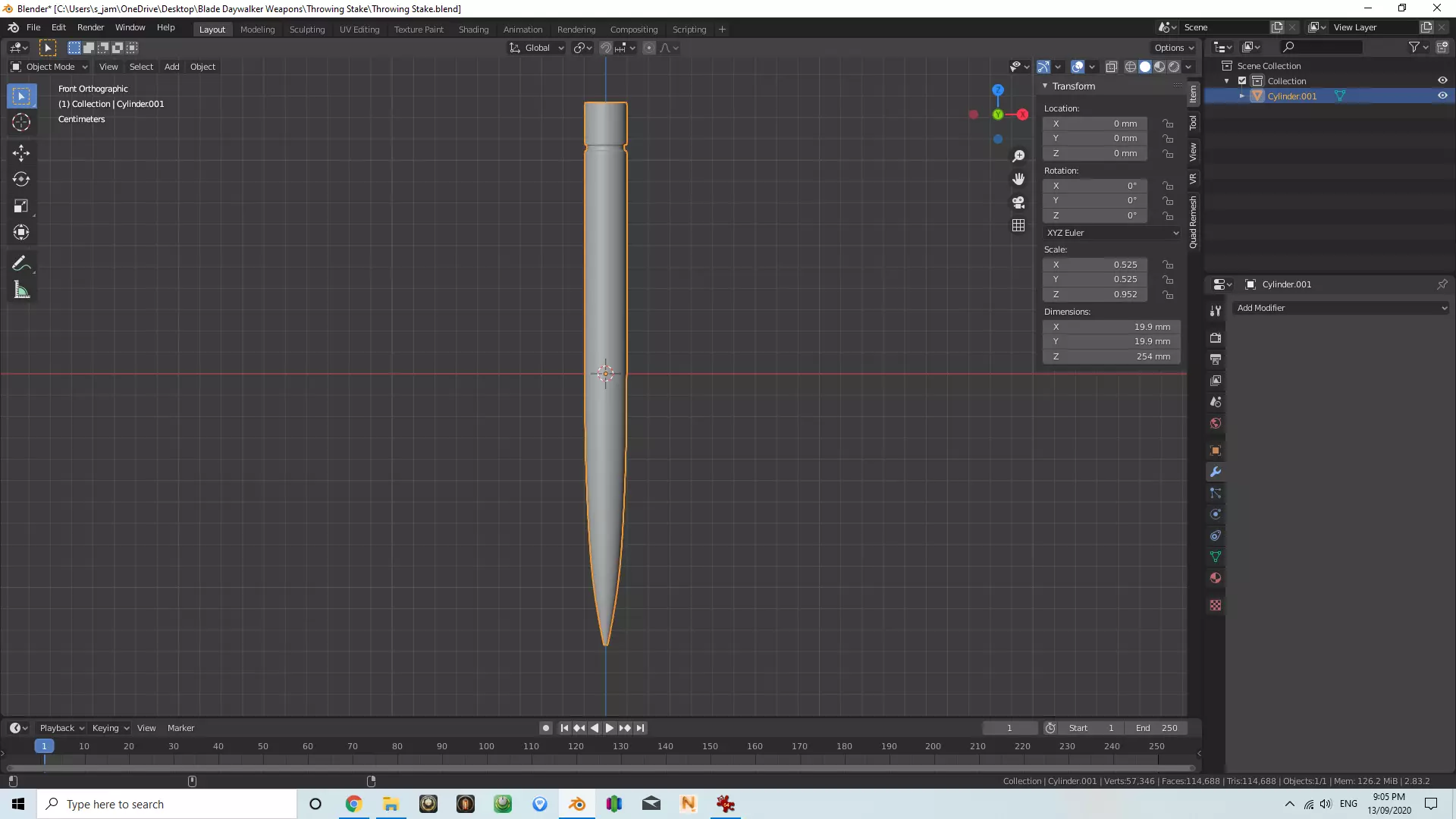This screenshot has height=819, width=1456.
Task: Open the Object Mode dropdown
Action: pyautogui.click(x=49, y=67)
